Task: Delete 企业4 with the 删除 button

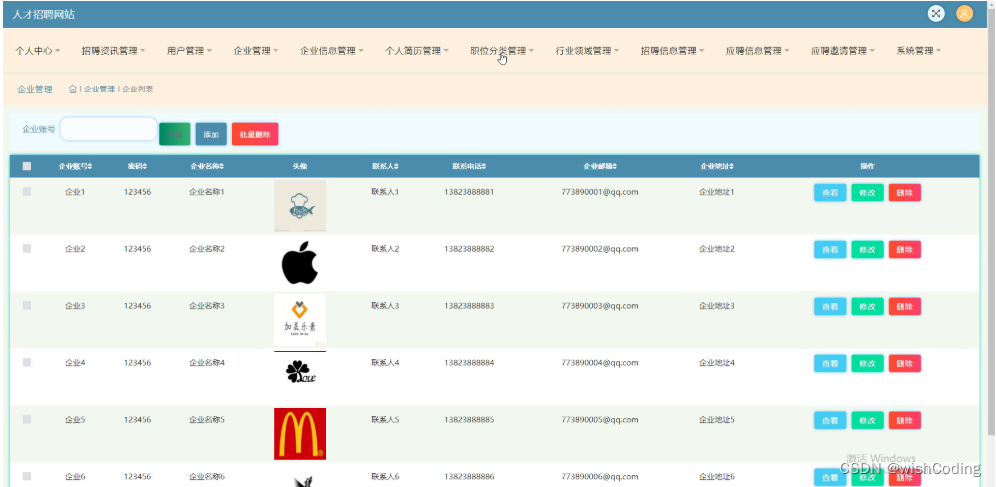Action: pos(905,363)
